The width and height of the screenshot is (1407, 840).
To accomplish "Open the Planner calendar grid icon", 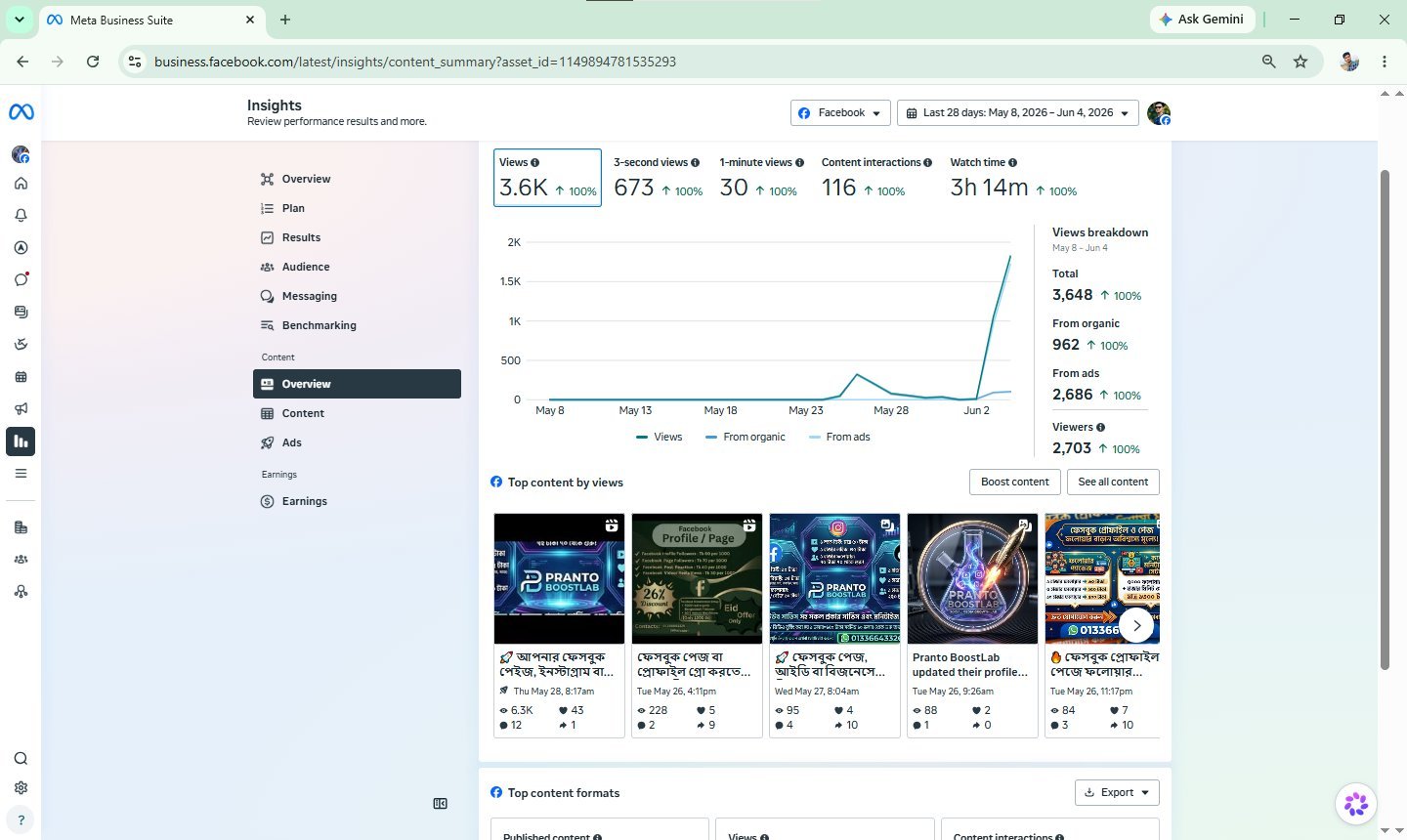I will pyautogui.click(x=21, y=377).
